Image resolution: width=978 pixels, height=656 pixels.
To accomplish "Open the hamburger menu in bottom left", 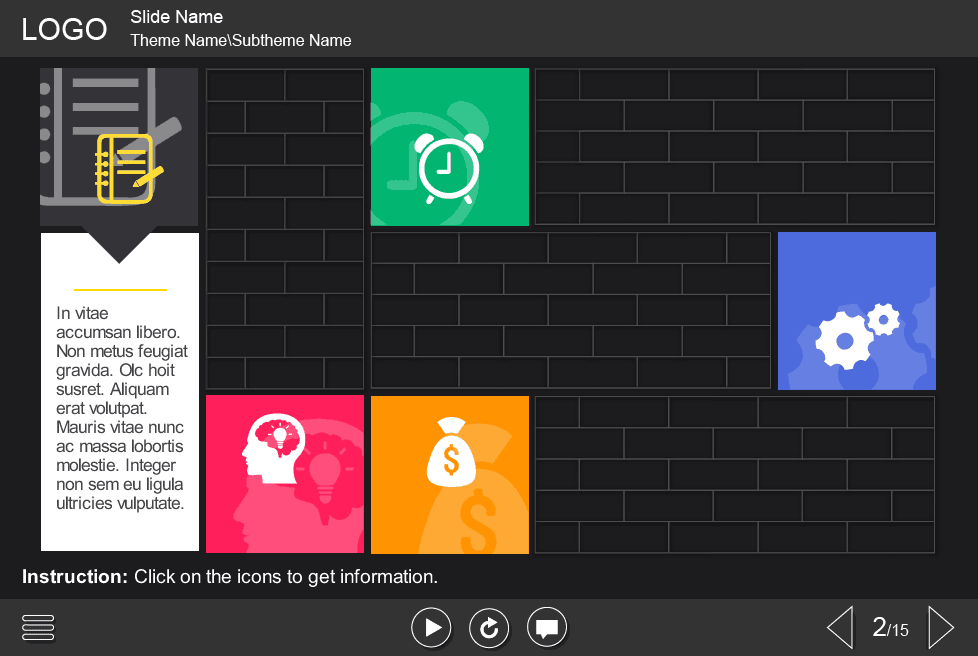I will (x=38, y=627).
